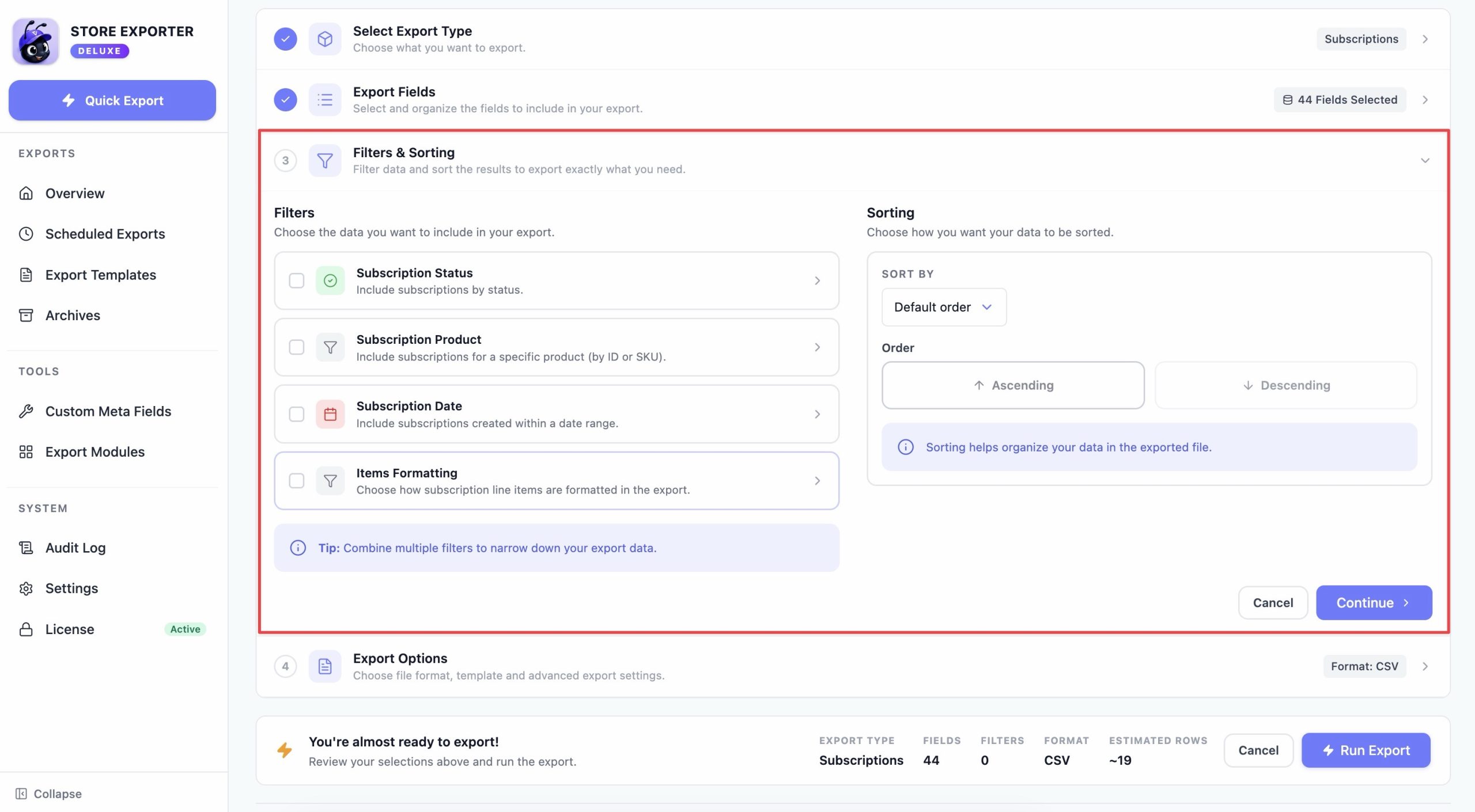The height and width of the screenshot is (812, 1475).
Task: Click the Collapse sidebar panel icon
Action: coord(21,794)
